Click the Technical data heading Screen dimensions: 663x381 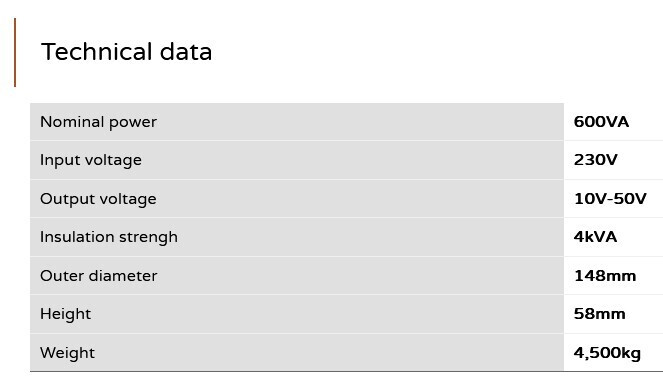[x=126, y=52]
